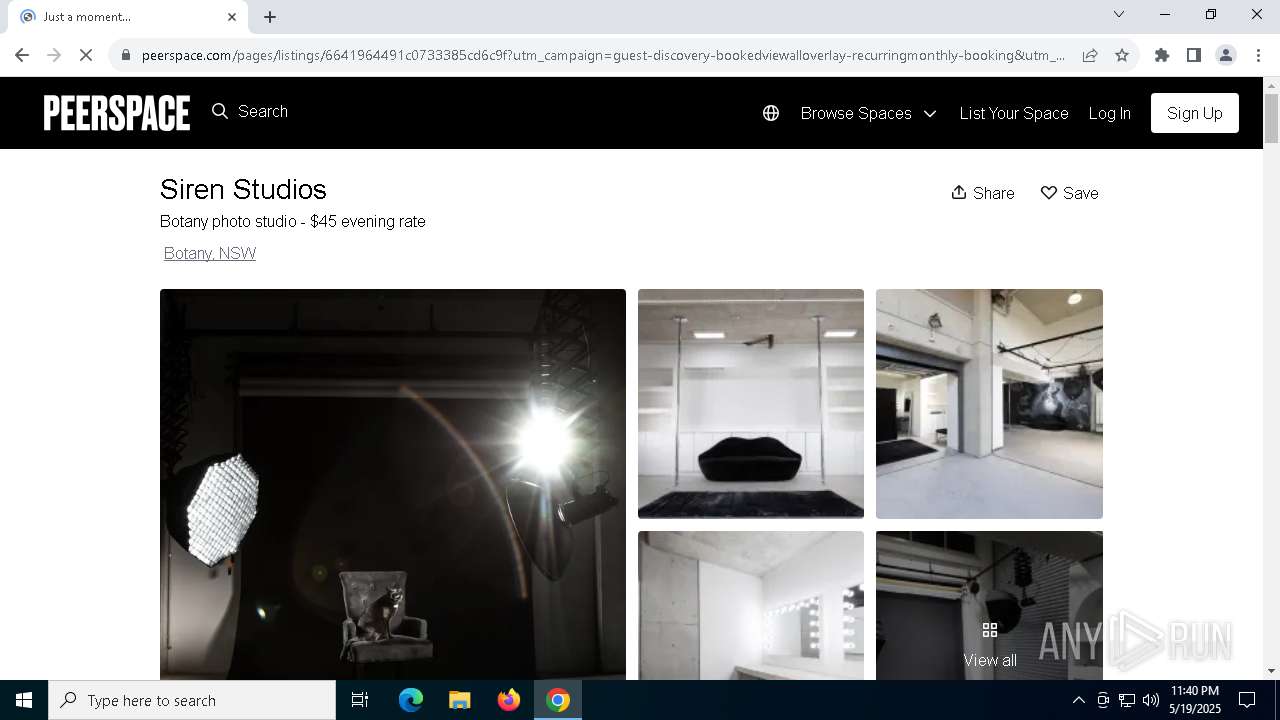The width and height of the screenshot is (1280, 720).
Task: Go forward in the browser
Action: coord(54,55)
